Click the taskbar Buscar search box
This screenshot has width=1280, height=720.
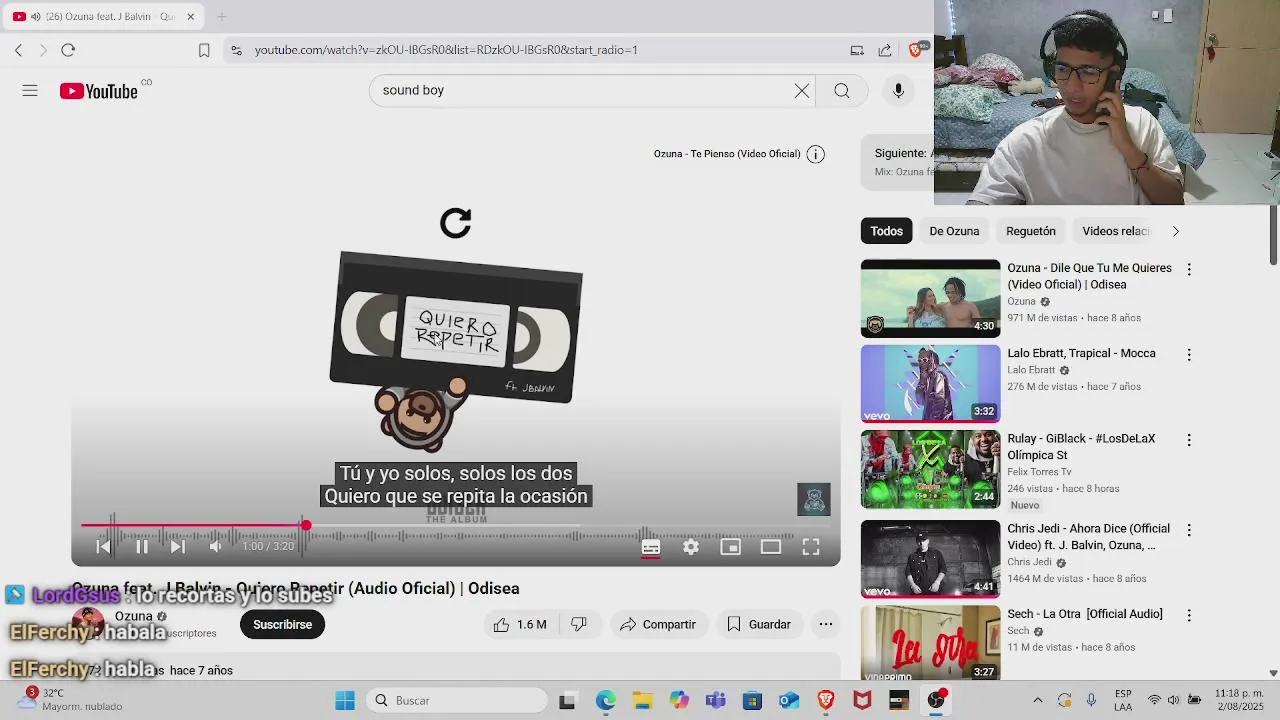click(x=456, y=701)
